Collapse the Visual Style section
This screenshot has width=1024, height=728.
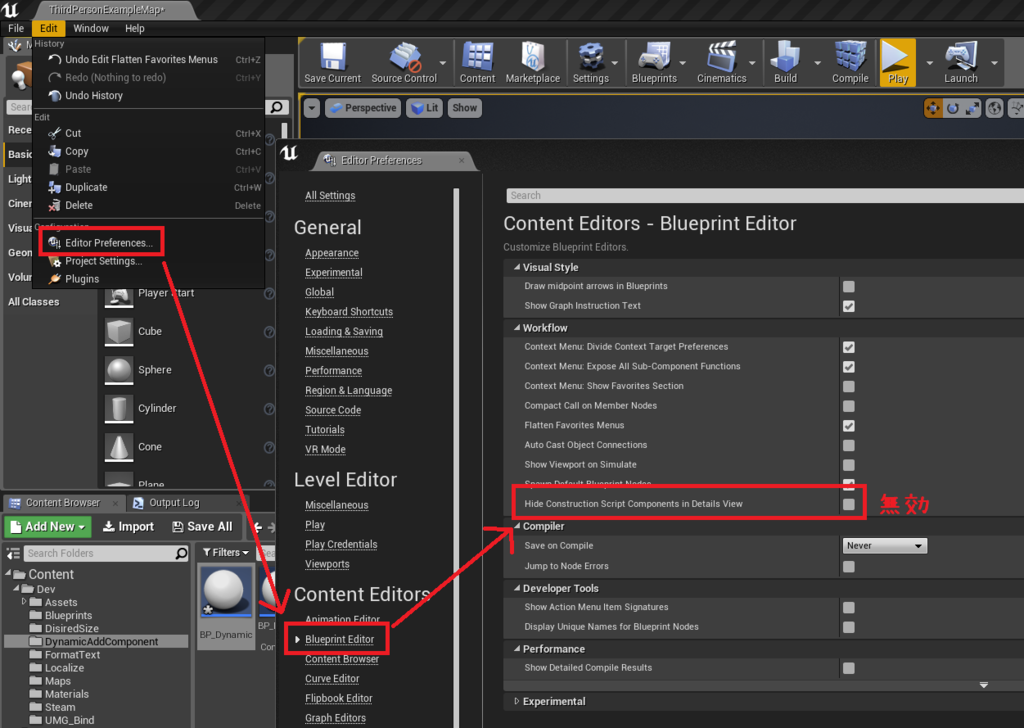coord(517,267)
